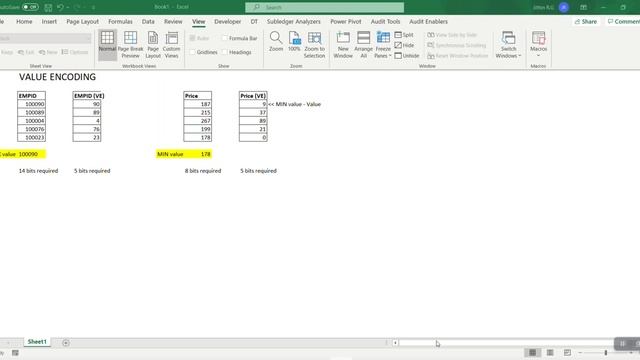This screenshot has height=360, width=640.
Task: Open the Review tab
Action: coord(173,21)
